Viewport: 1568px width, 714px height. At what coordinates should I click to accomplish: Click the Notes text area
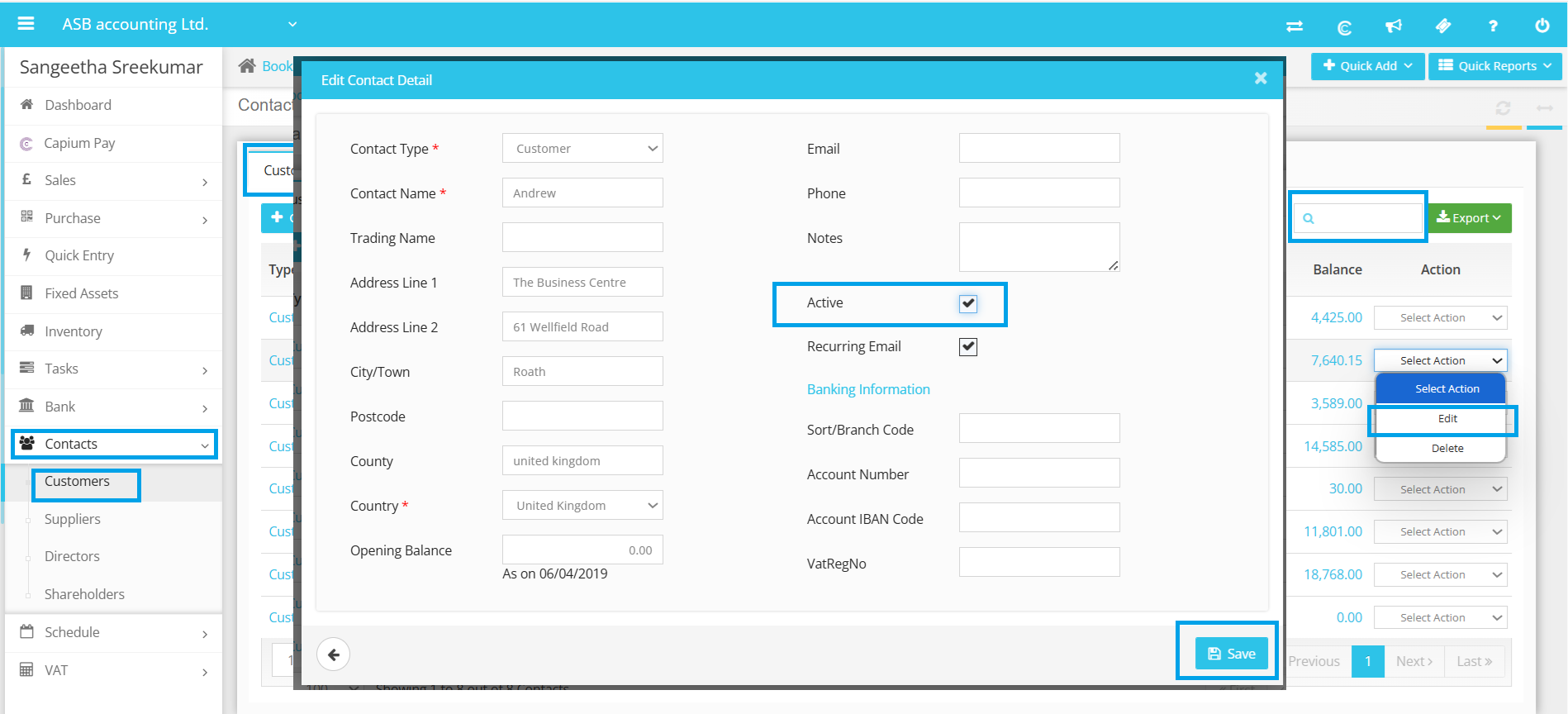coord(1039,247)
